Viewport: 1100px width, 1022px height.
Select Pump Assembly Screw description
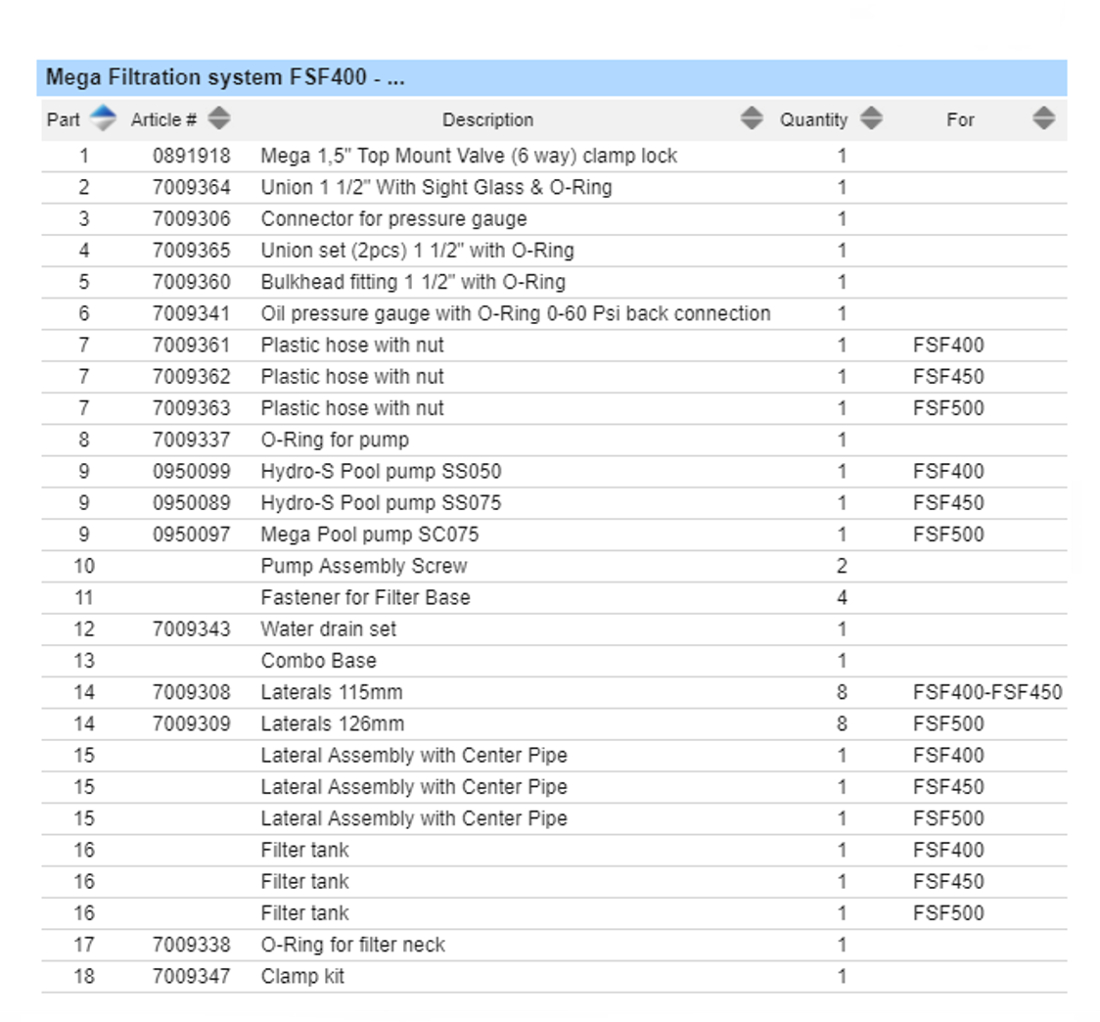point(364,566)
